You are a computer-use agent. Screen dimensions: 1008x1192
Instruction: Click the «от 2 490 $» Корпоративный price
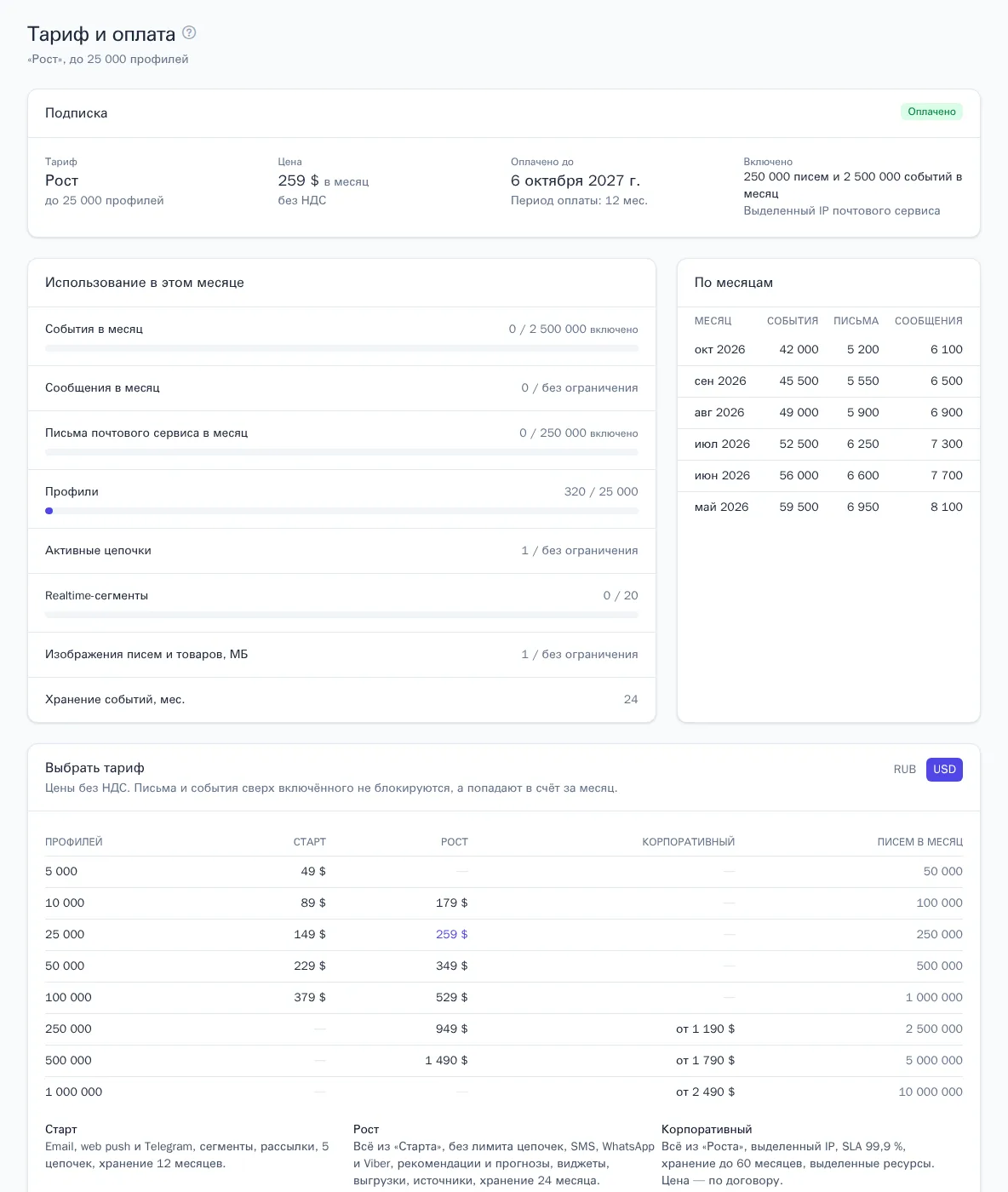click(x=705, y=1092)
